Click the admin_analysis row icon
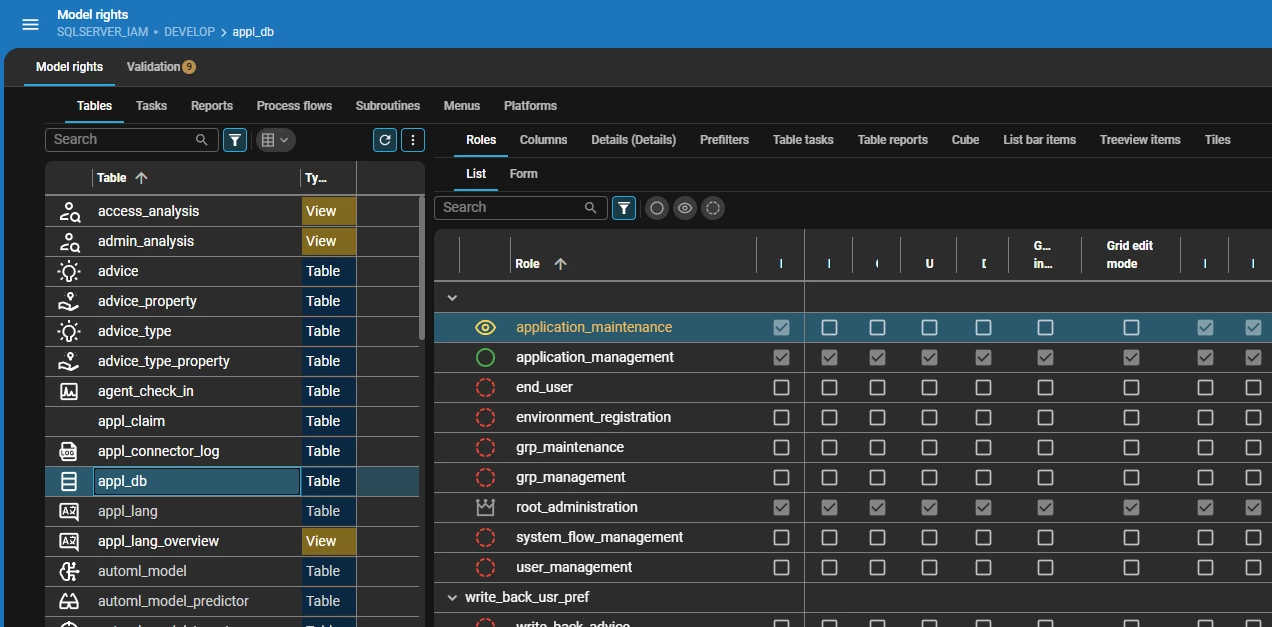 click(x=69, y=241)
